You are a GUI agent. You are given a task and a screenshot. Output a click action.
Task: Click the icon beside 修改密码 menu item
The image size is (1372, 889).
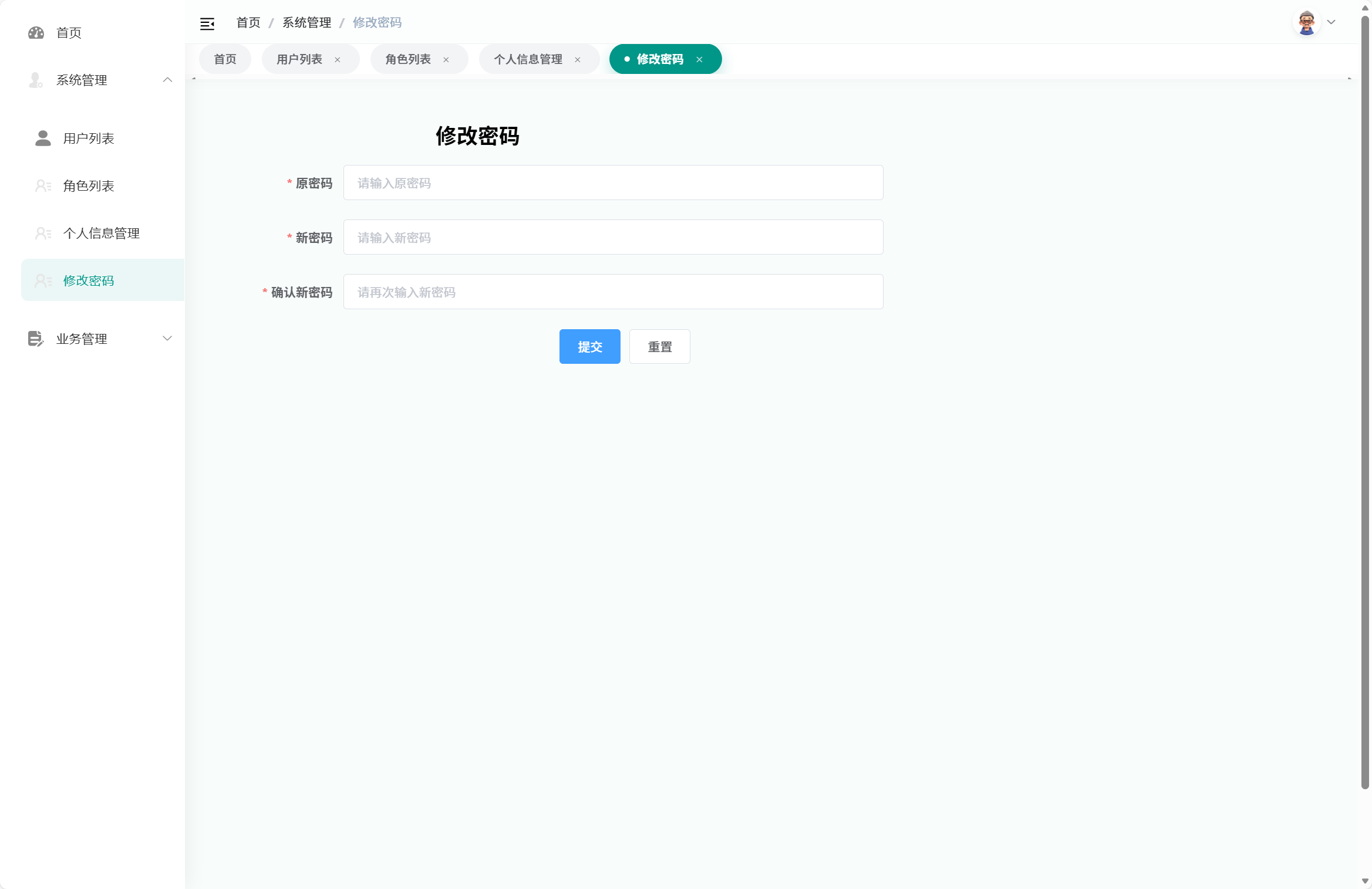pyautogui.click(x=42, y=280)
